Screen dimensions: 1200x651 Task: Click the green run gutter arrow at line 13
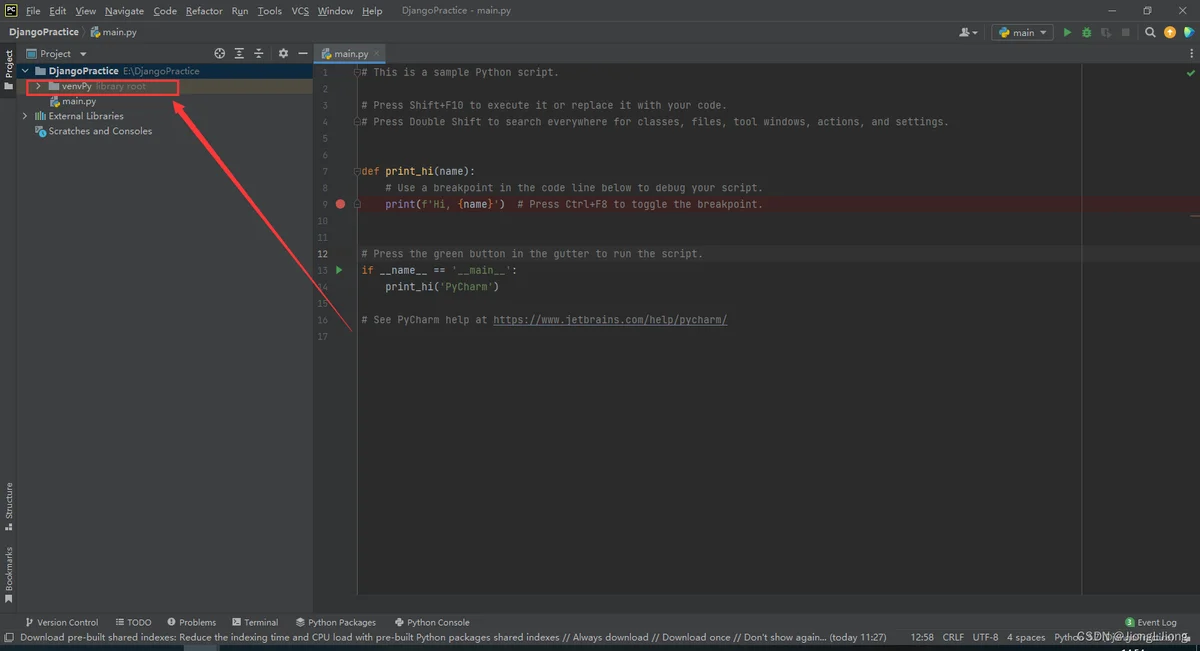click(339, 270)
